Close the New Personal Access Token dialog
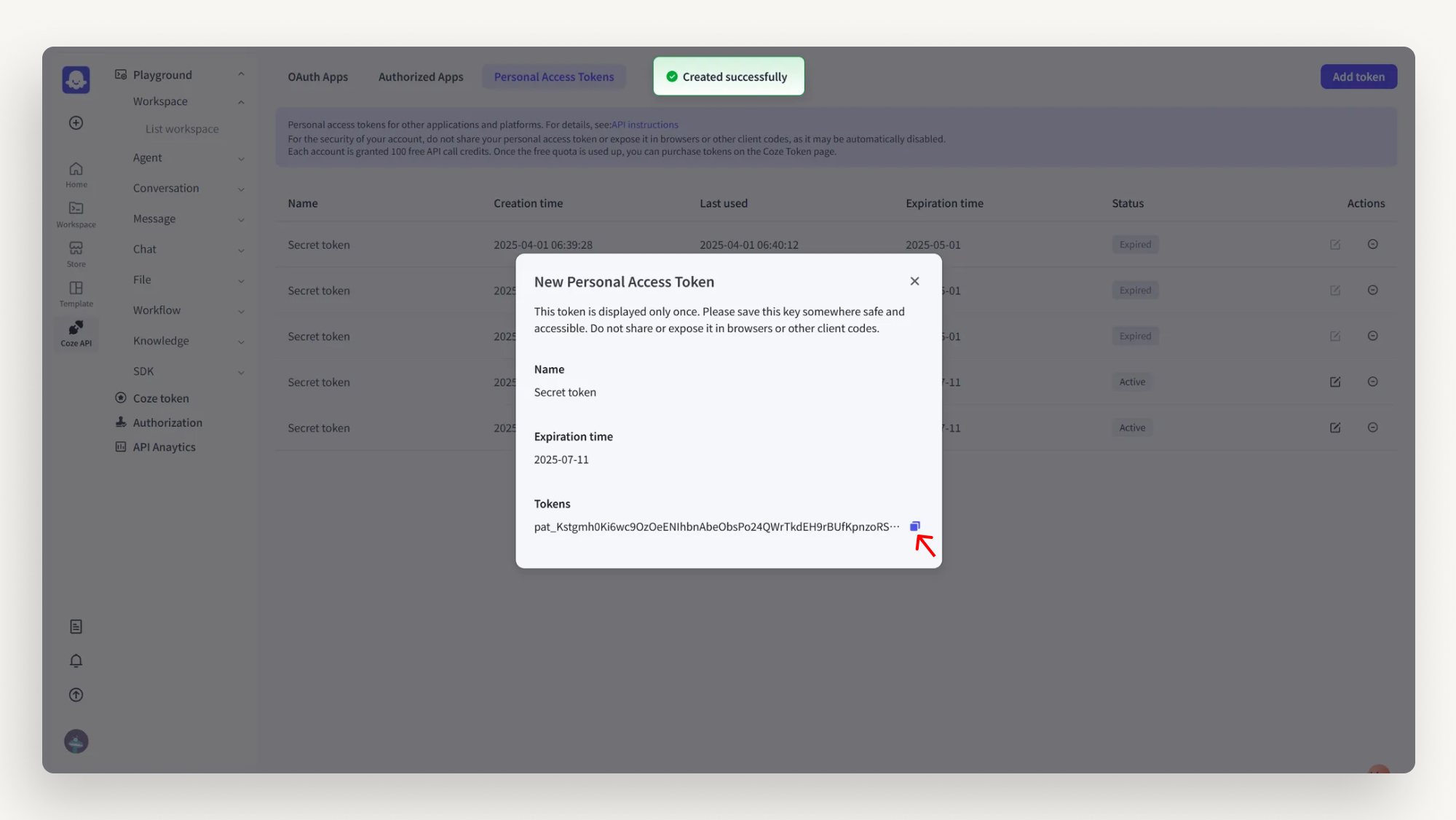Viewport: 1456px width, 820px height. pyautogui.click(x=914, y=281)
